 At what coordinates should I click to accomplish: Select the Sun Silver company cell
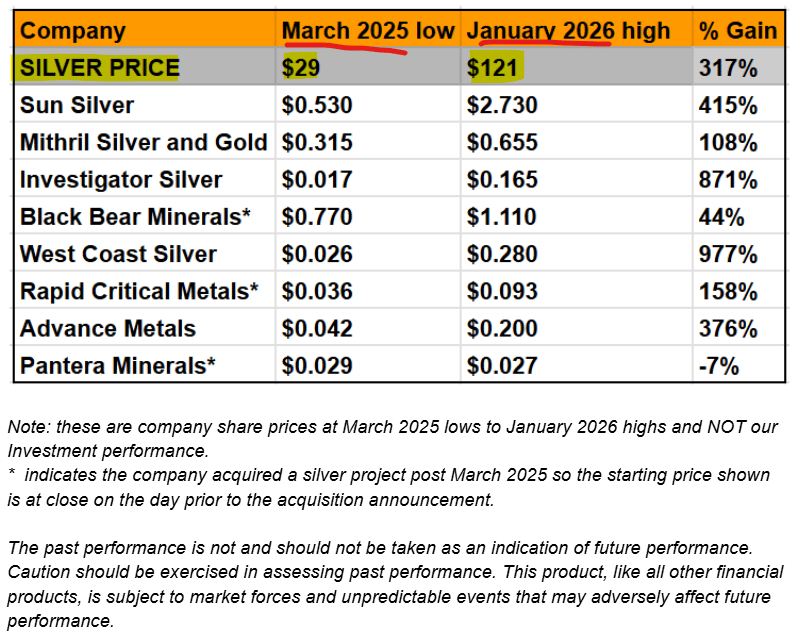click(x=77, y=106)
